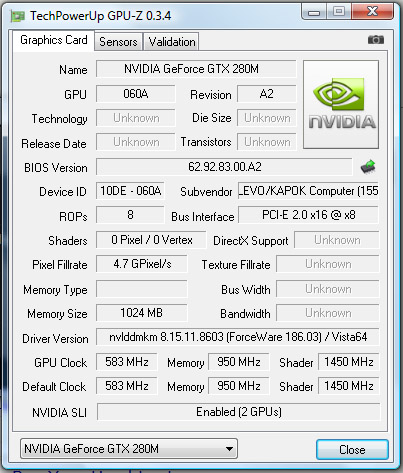Click the Transistors field showing Unknown

tap(266, 142)
